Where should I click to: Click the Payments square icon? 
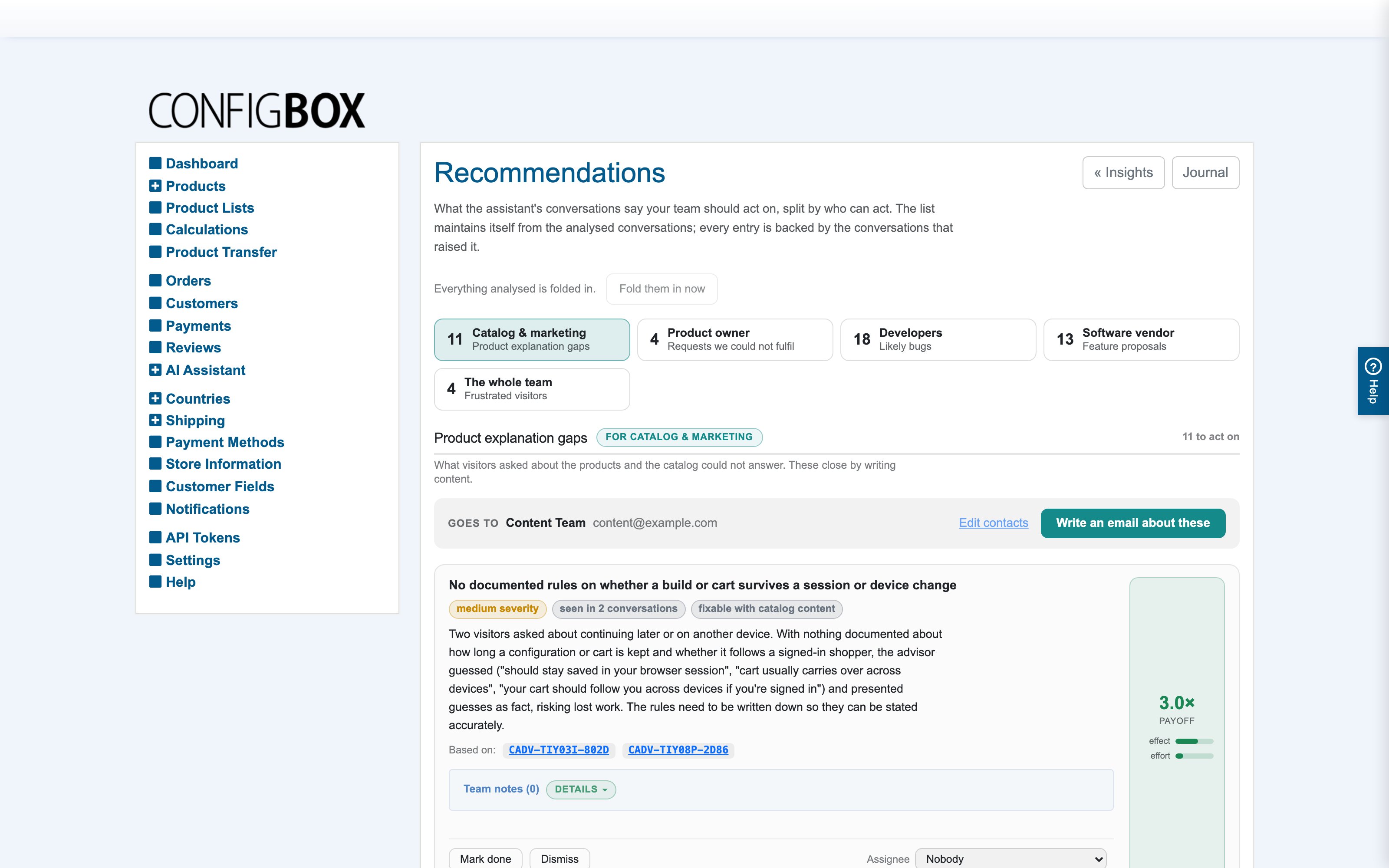click(x=155, y=325)
